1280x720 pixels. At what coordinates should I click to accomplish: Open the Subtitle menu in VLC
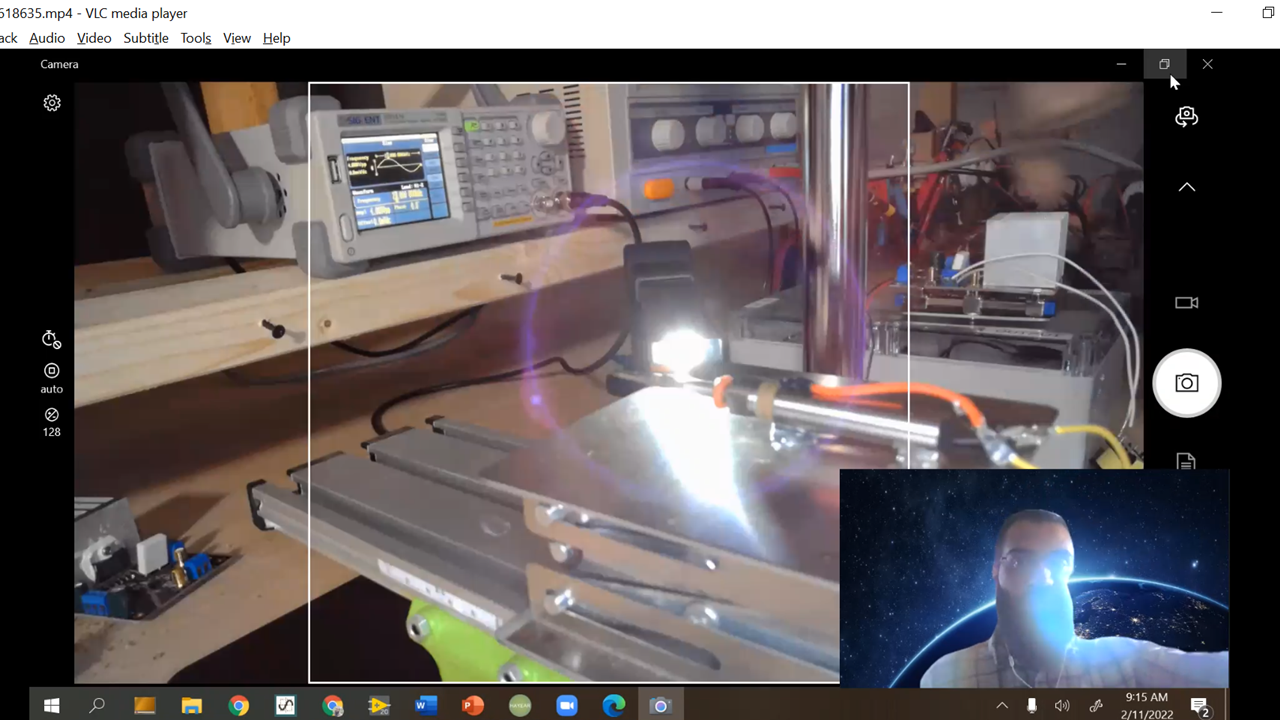146,38
